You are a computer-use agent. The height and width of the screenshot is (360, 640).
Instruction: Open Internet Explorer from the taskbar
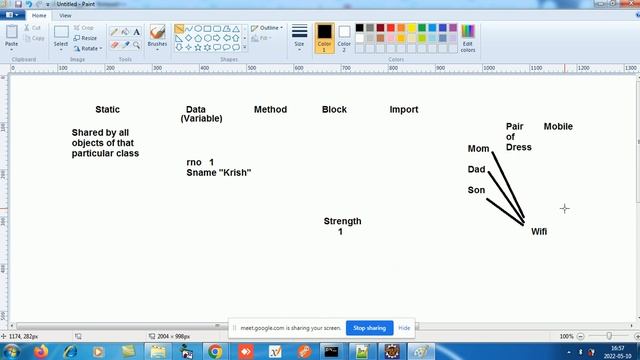70,351
